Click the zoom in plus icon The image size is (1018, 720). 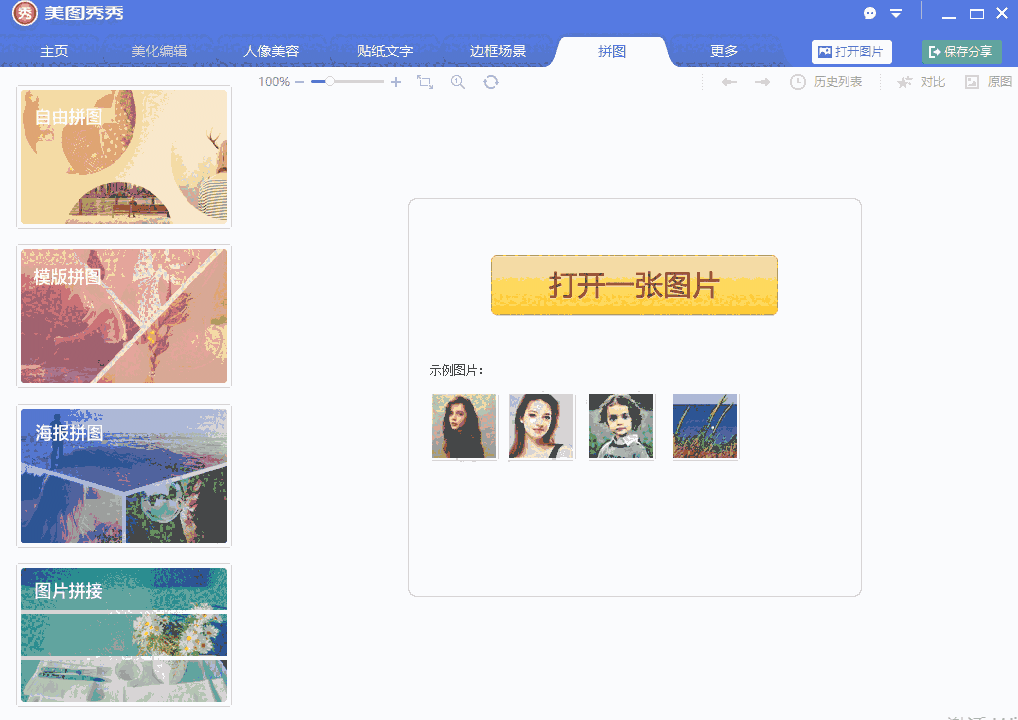coord(395,82)
